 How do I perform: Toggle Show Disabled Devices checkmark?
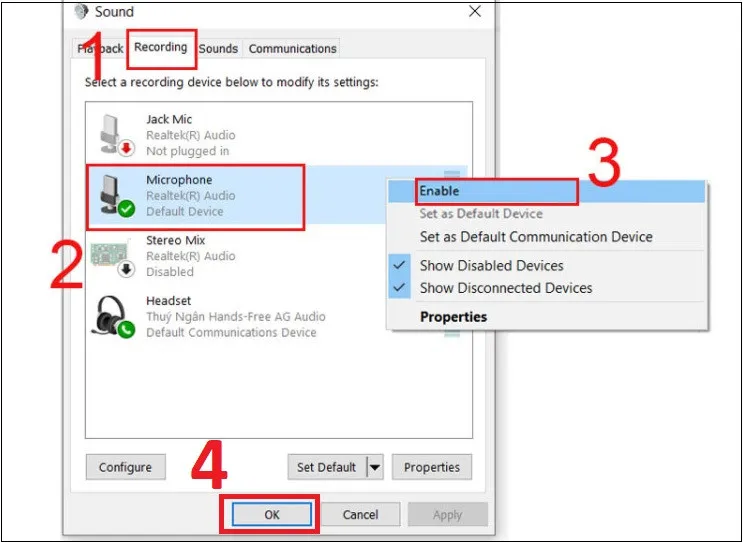pyautogui.click(x=400, y=265)
